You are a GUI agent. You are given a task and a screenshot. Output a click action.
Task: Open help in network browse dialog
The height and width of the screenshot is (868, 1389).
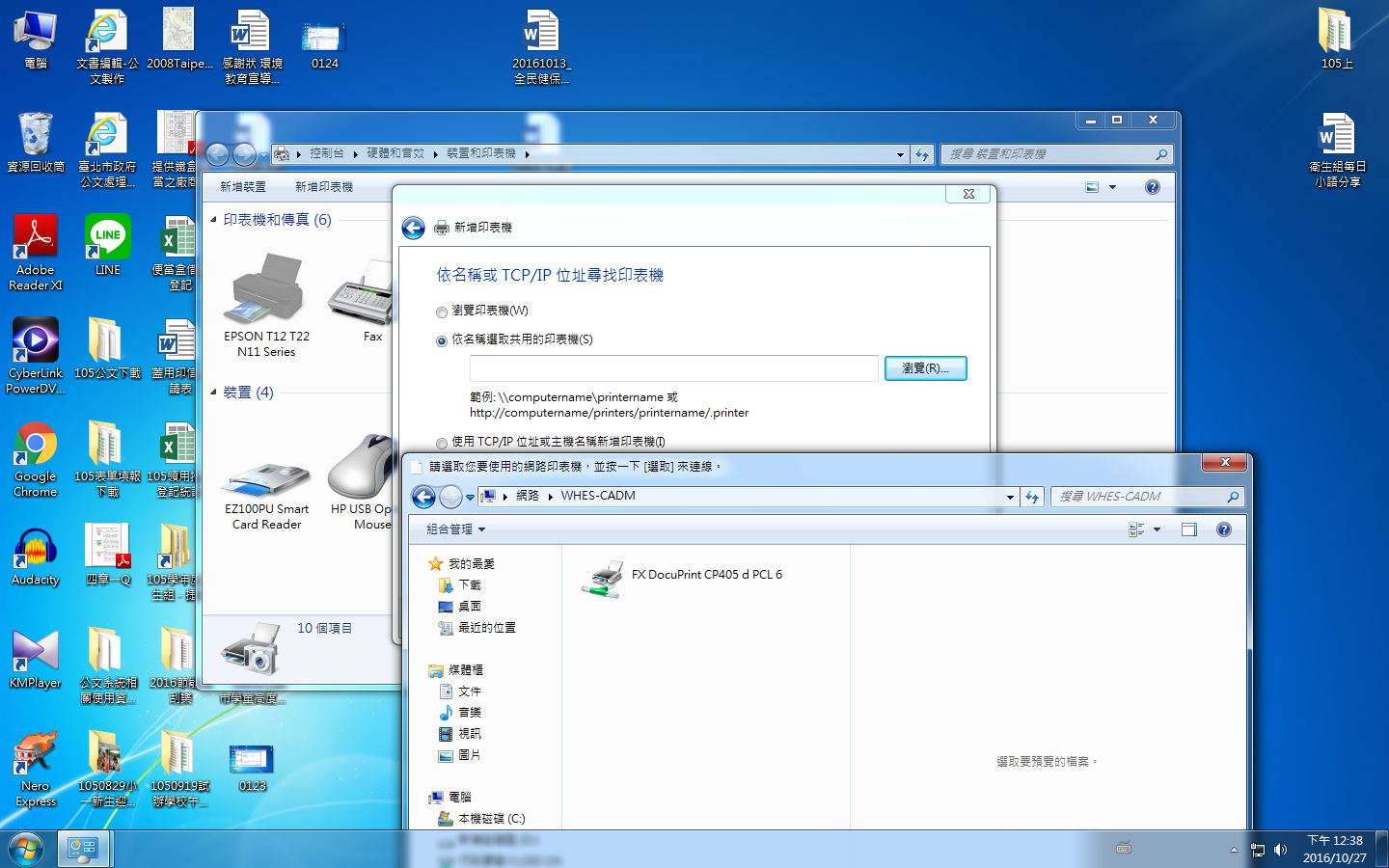click(1223, 529)
